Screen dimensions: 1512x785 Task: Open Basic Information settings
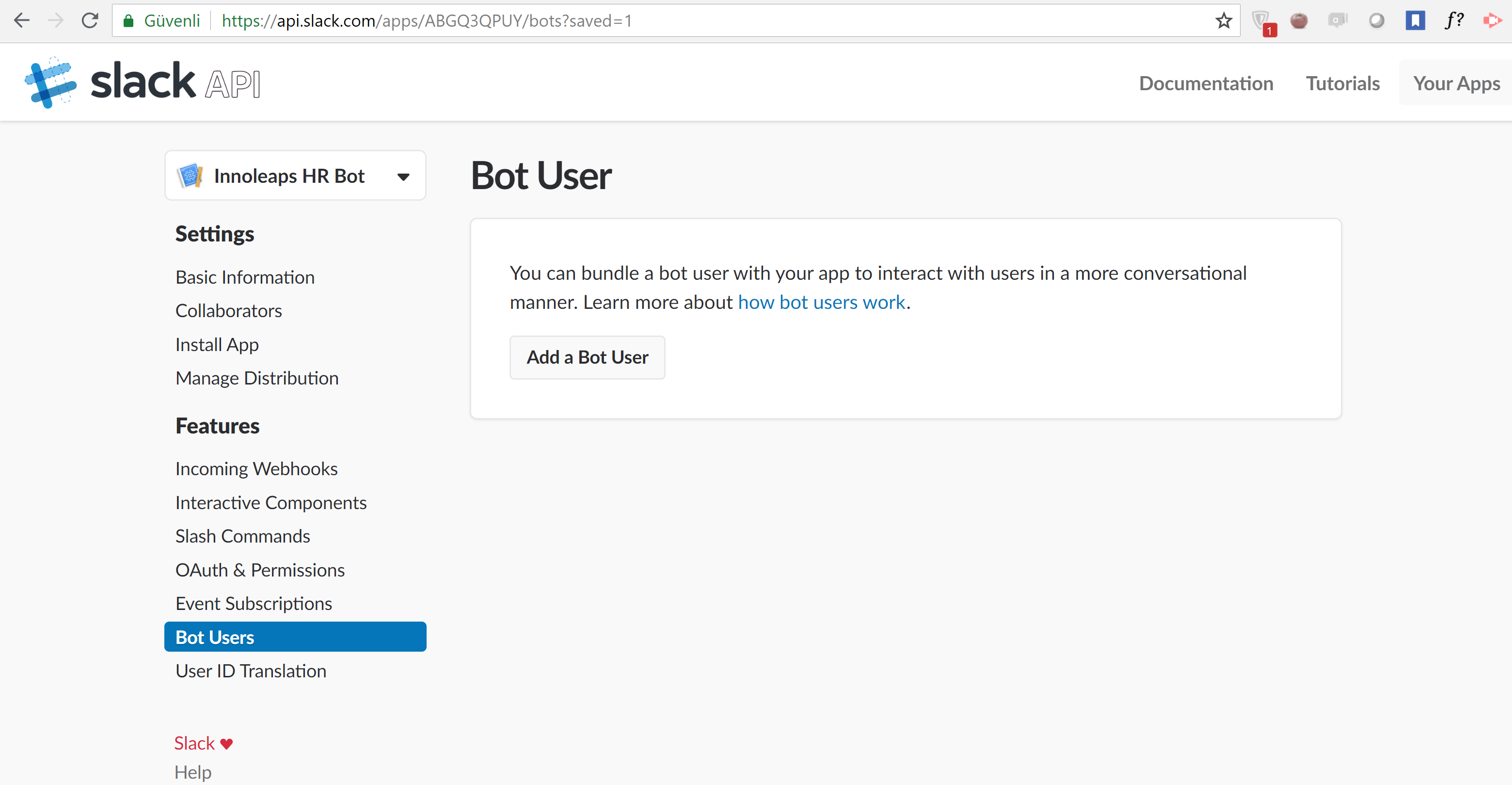click(245, 277)
